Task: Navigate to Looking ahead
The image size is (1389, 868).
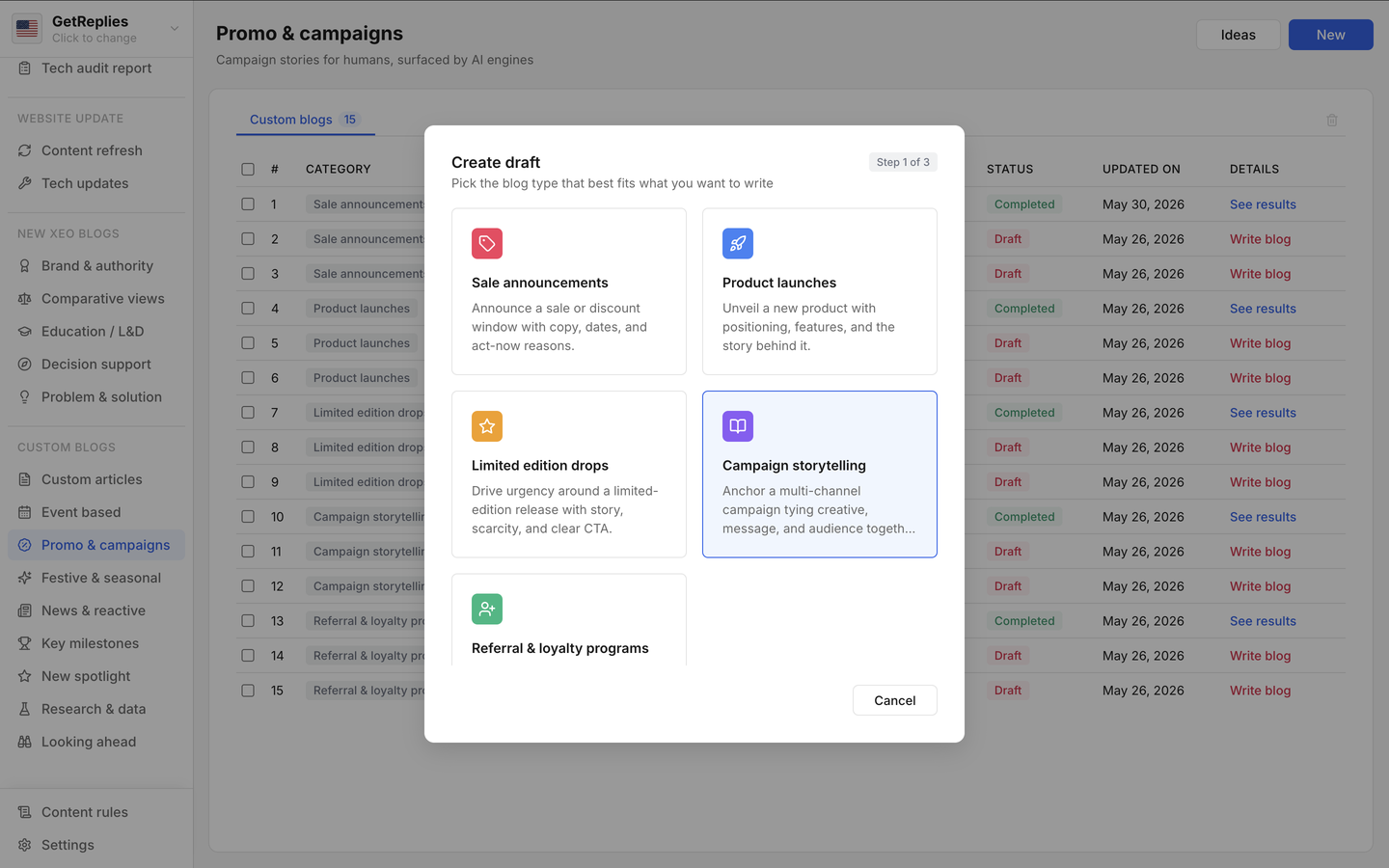Action: point(96,742)
